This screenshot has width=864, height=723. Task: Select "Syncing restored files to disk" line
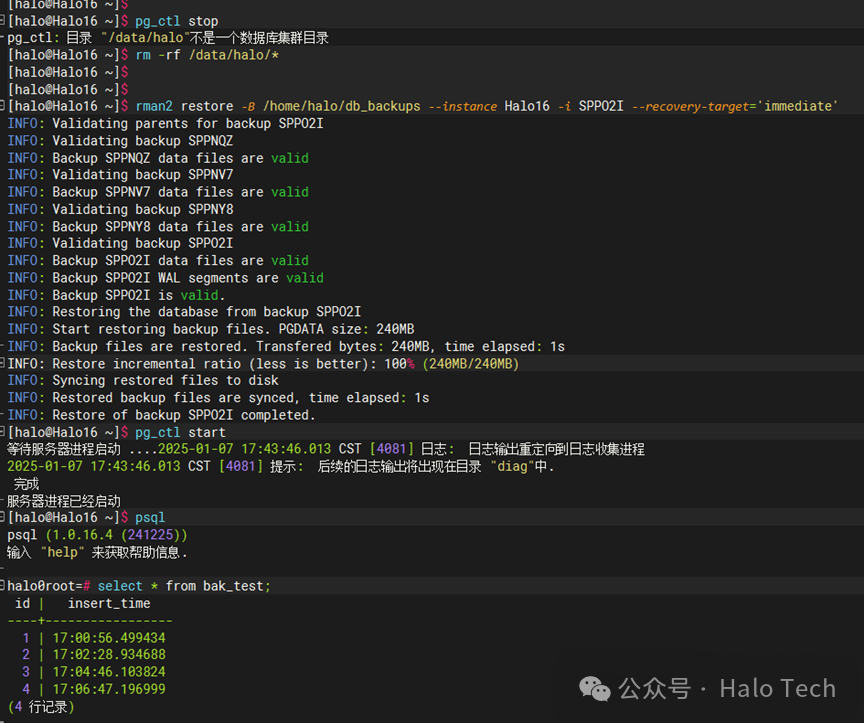(143, 380)
